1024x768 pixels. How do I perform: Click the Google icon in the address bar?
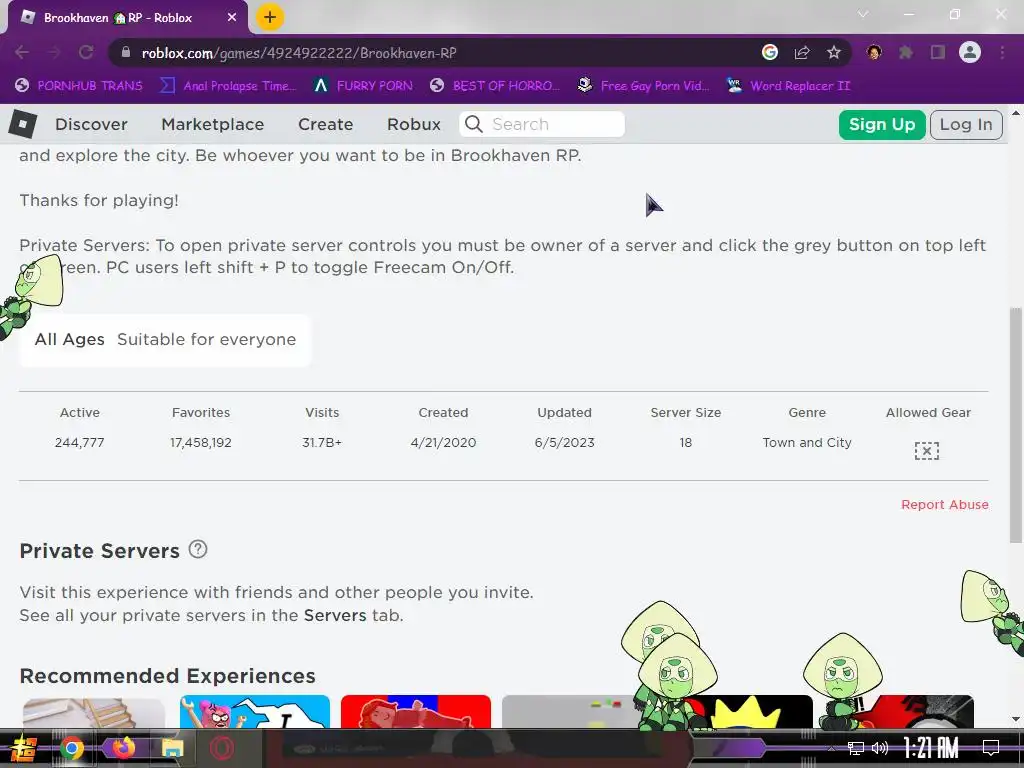point(770,52)
